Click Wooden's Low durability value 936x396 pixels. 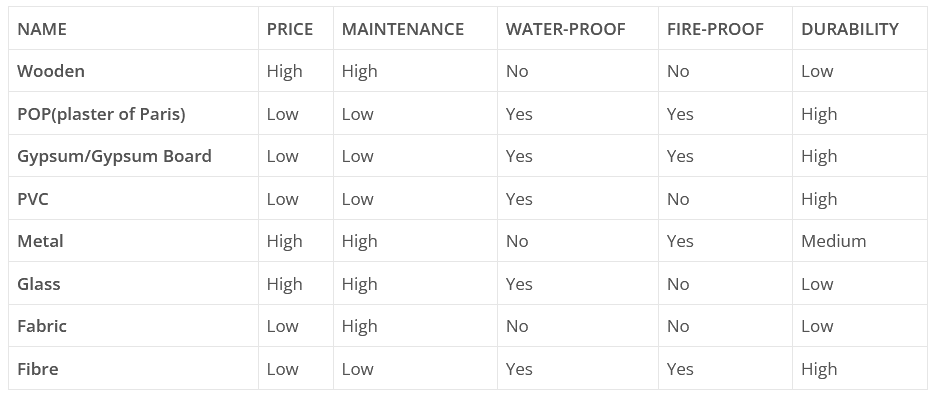(817, 71)
